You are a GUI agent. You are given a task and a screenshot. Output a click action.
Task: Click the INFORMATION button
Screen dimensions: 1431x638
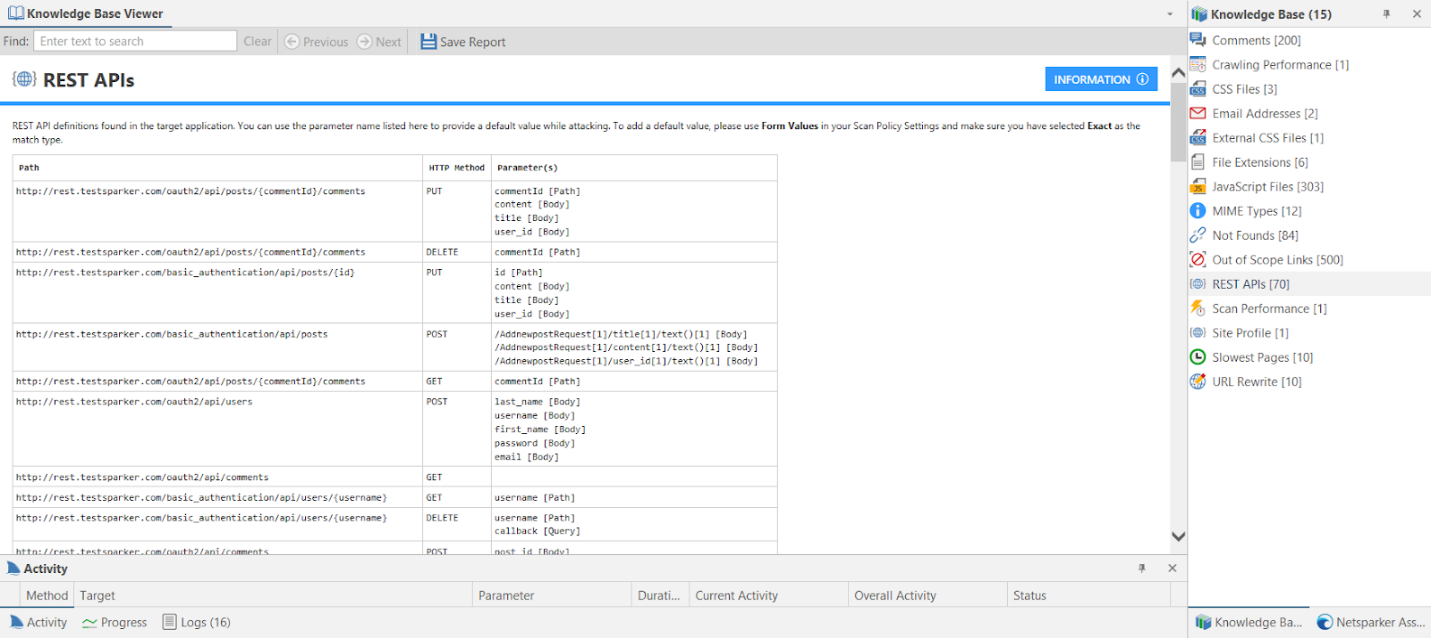1101,79
